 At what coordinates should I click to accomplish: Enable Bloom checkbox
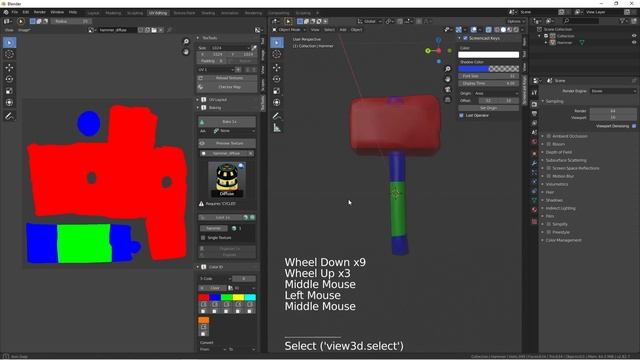click(549, 144)
